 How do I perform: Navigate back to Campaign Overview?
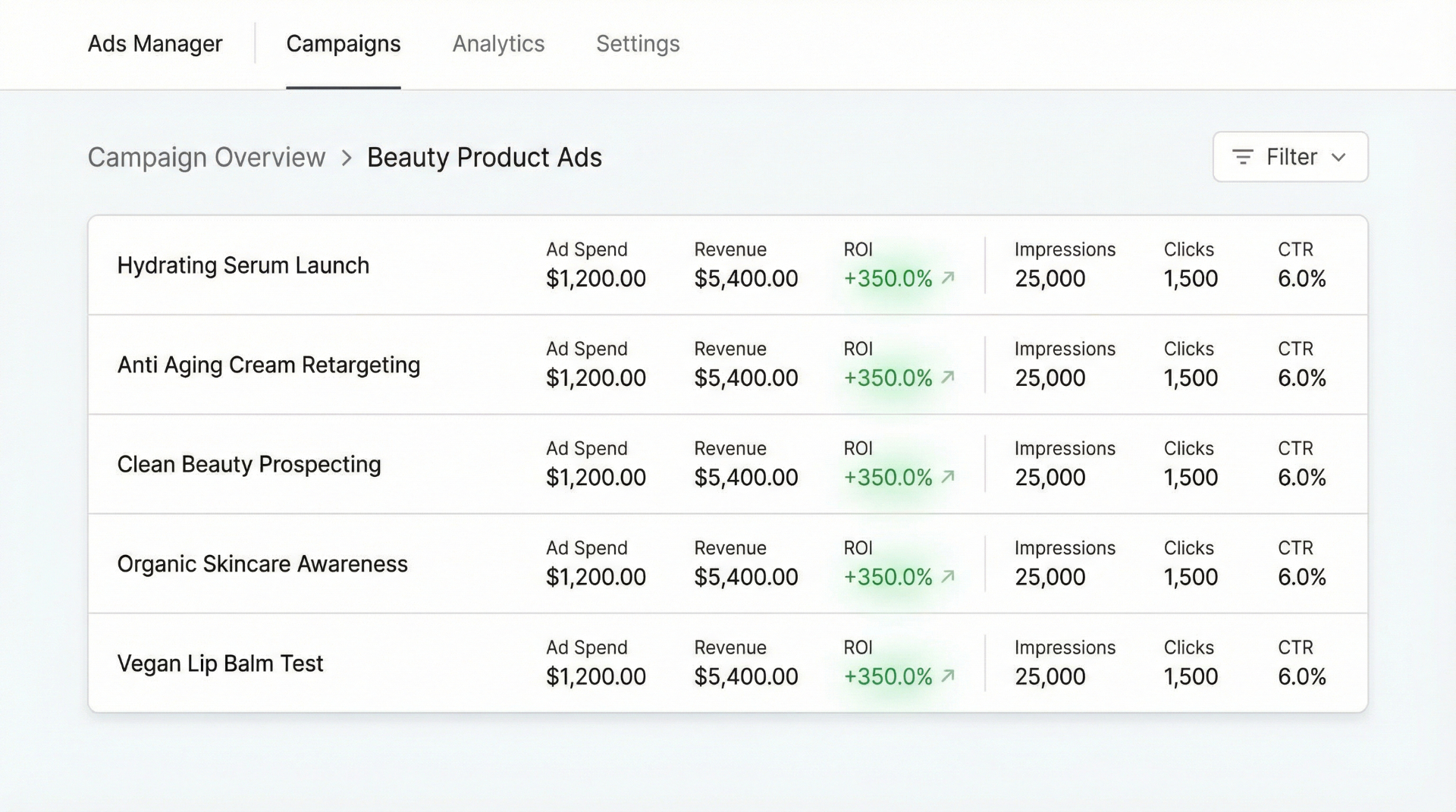click(206, 157)
